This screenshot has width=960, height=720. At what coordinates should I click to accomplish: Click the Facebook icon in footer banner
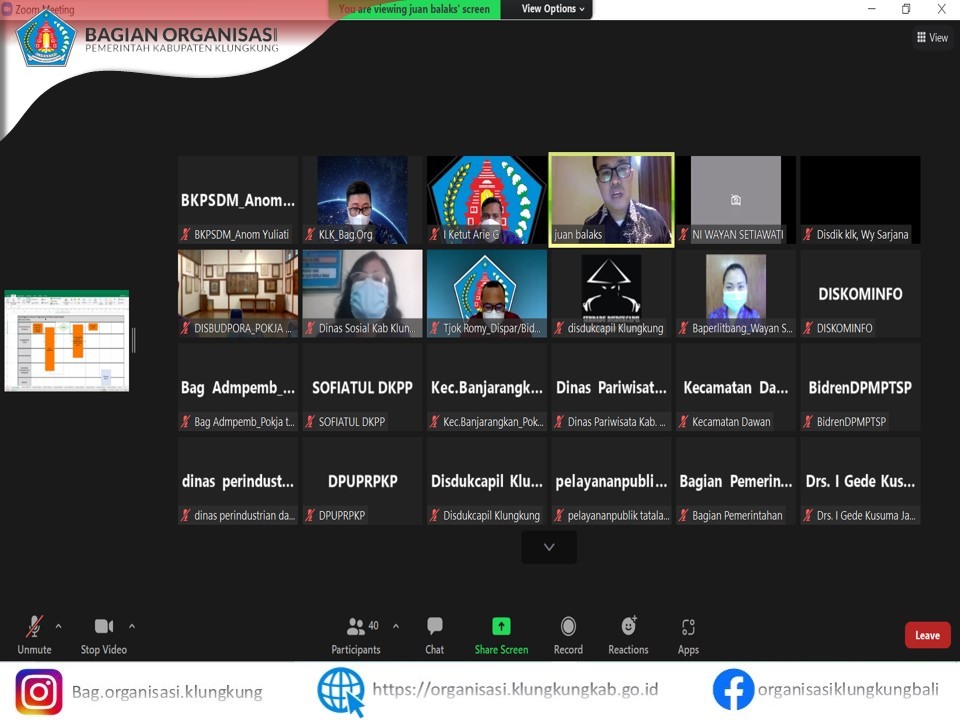[733, 691]
